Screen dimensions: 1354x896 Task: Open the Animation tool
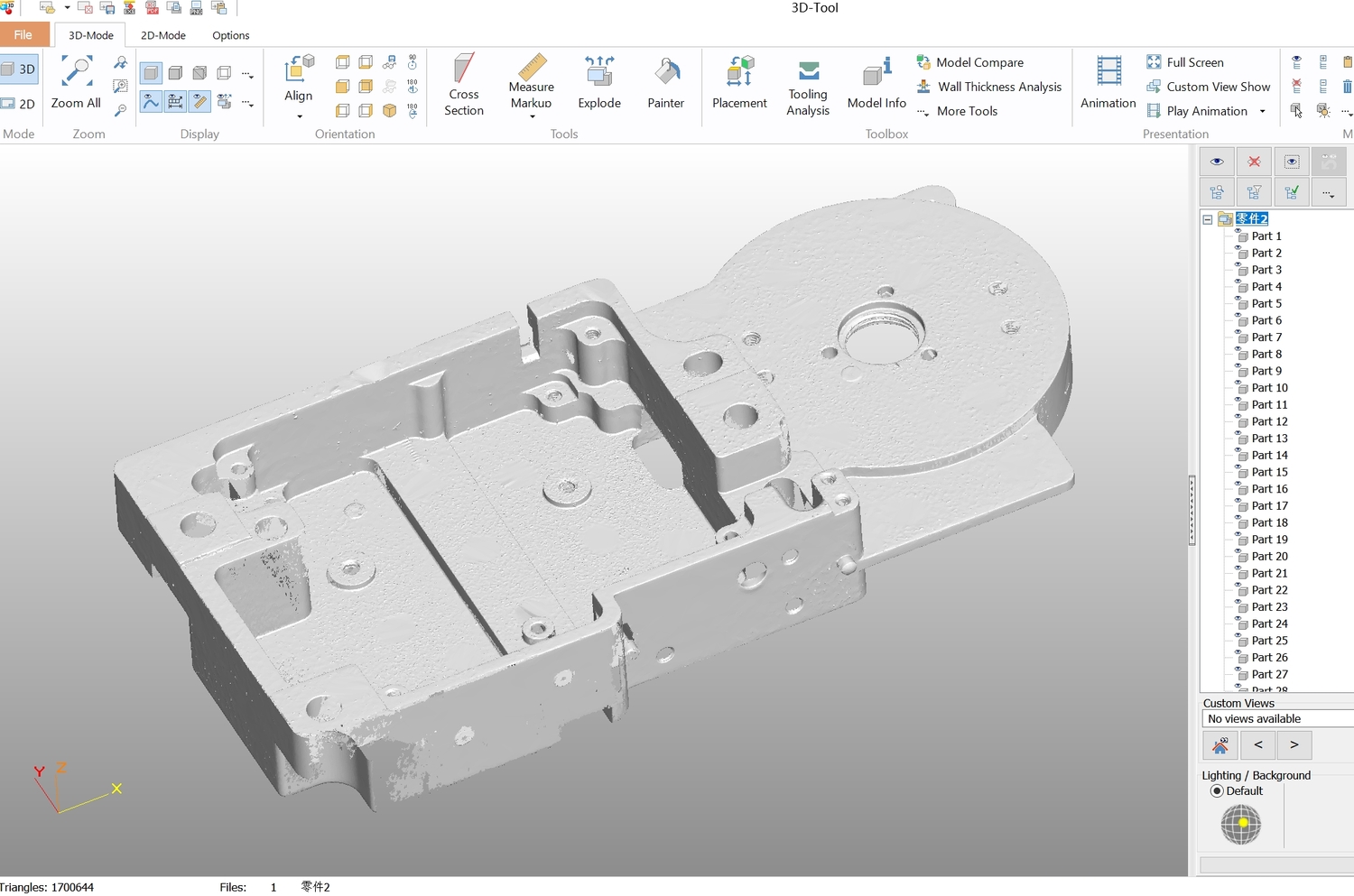click(x=1108, y=82)
